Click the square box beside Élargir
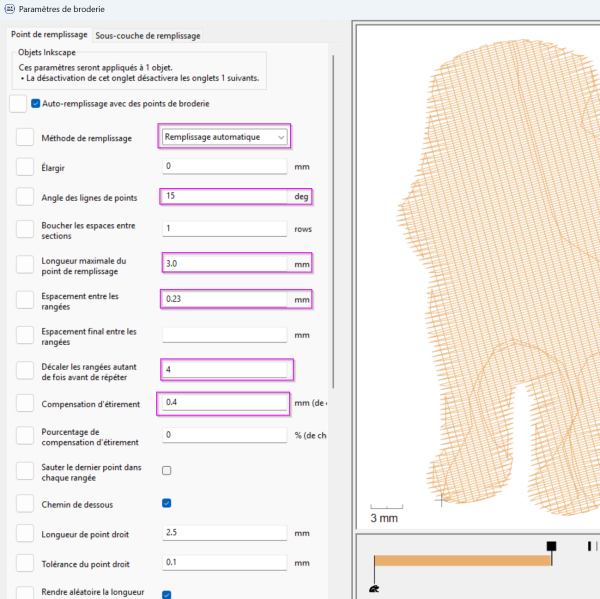 tap(25, 167)
